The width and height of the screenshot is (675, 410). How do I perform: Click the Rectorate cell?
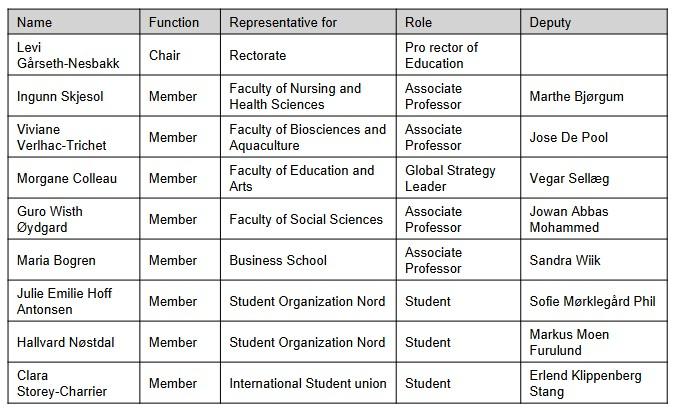tap(258, 55)
